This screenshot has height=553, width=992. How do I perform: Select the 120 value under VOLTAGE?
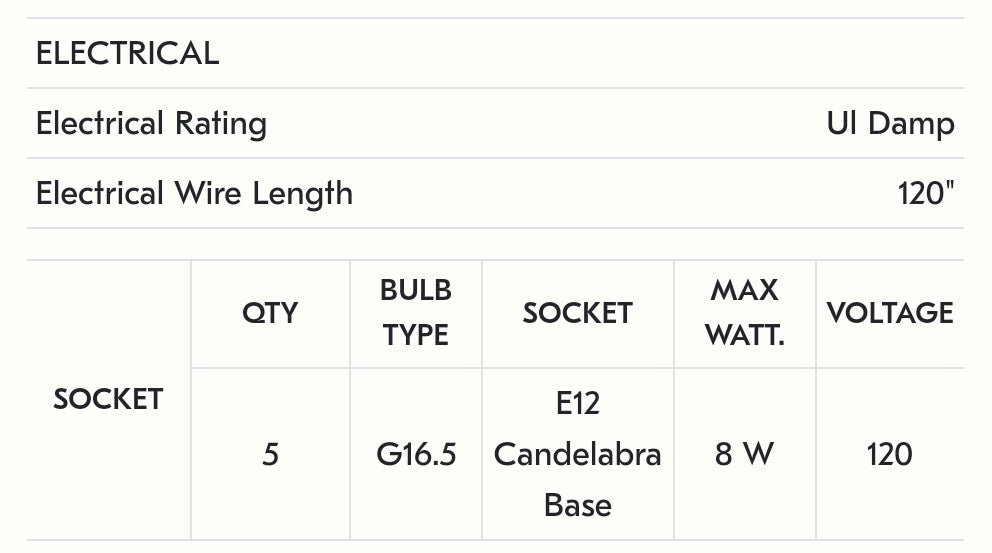click(x=890, y=455)
